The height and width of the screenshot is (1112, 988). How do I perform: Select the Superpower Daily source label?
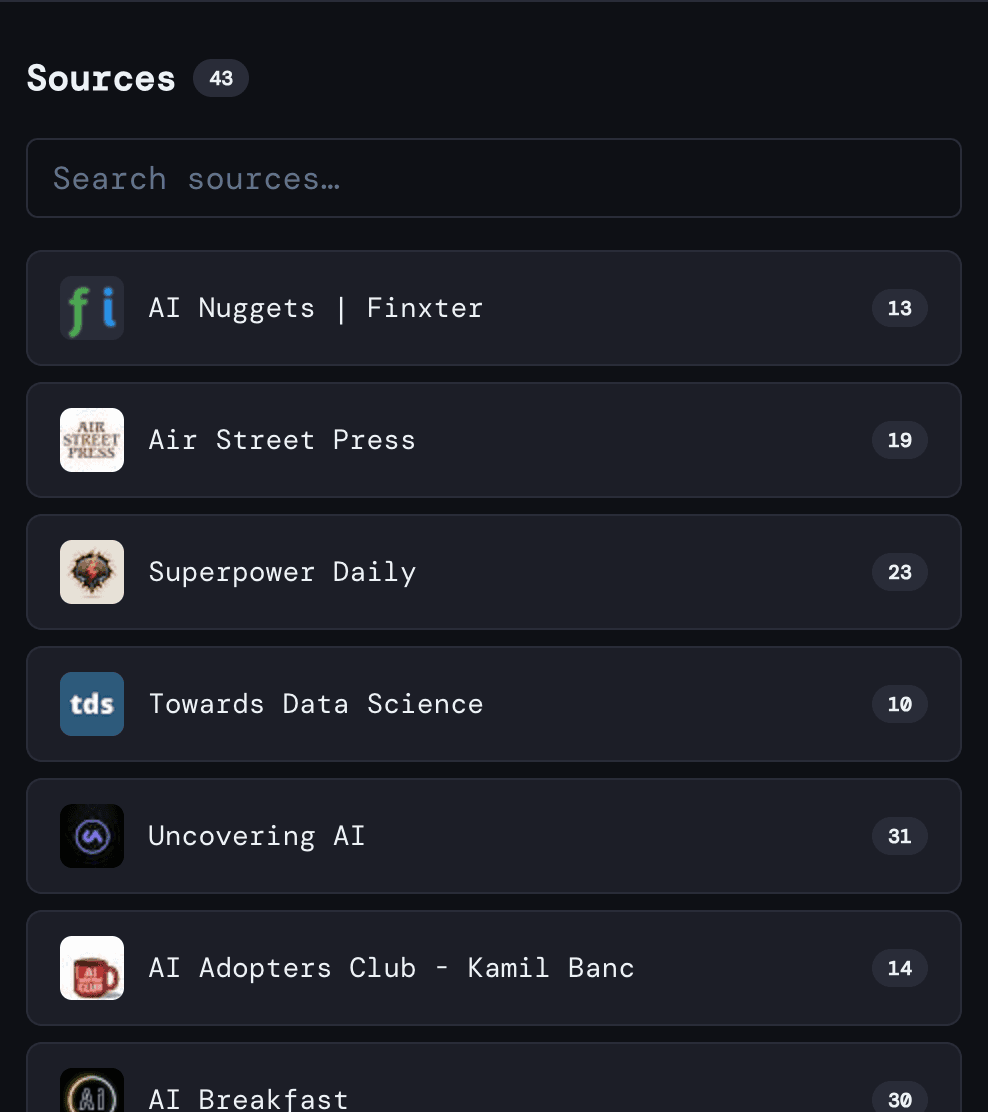pyautogui.click(x=282, y=572)
